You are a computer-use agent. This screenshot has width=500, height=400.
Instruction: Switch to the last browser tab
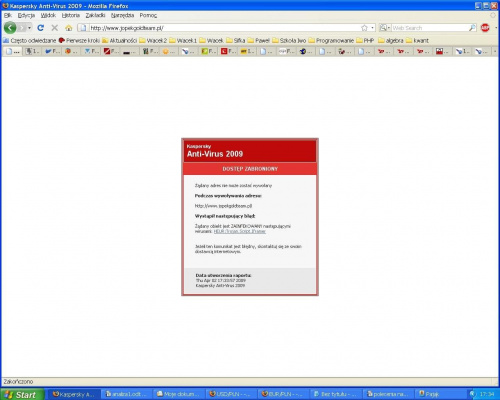[481, 51]
